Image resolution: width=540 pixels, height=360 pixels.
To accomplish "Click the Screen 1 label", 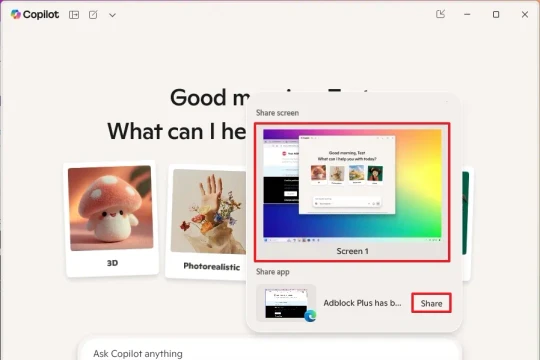I will point(352,251).
